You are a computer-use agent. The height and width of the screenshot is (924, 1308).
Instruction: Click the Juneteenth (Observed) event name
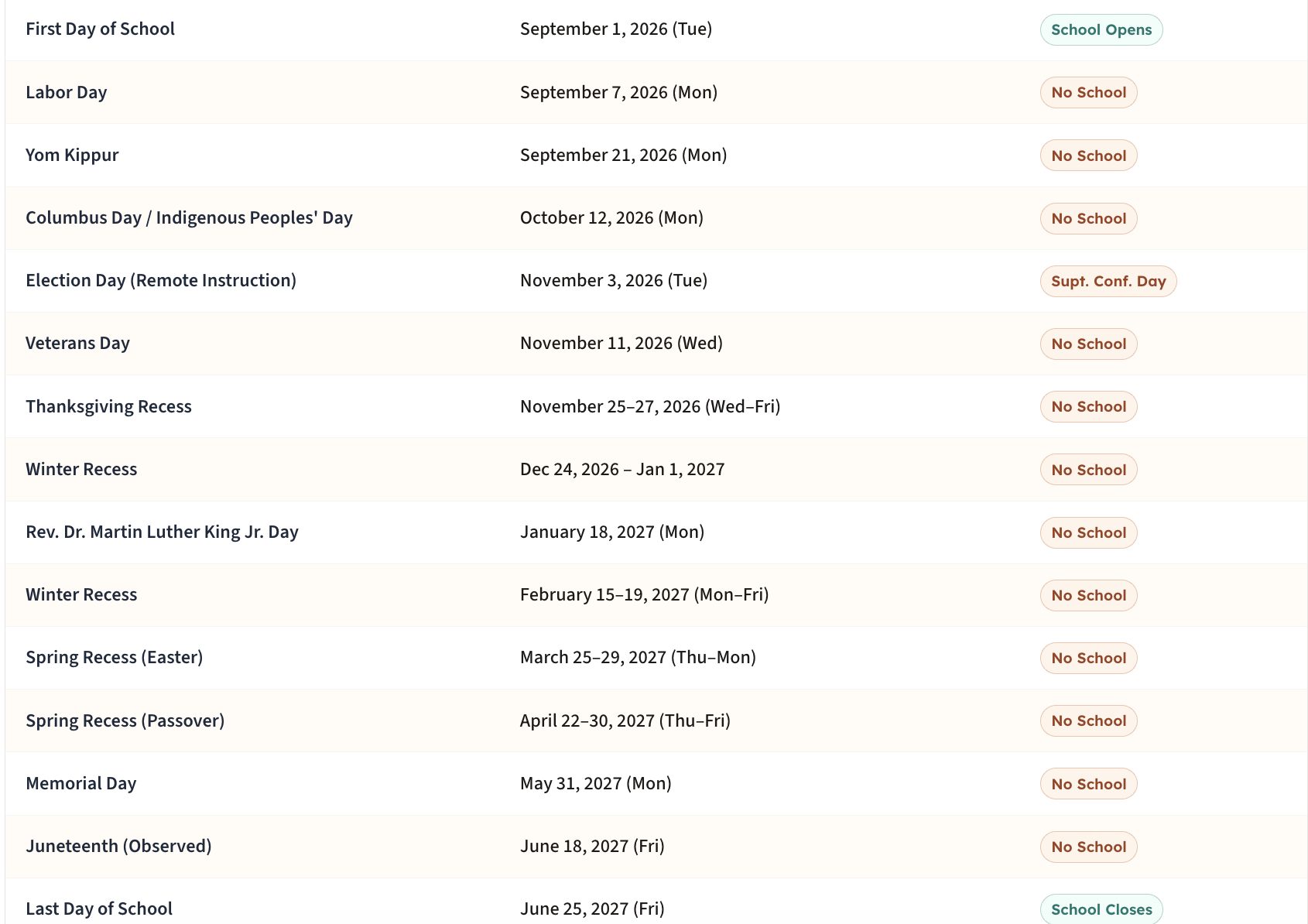(x=118, y=847)
